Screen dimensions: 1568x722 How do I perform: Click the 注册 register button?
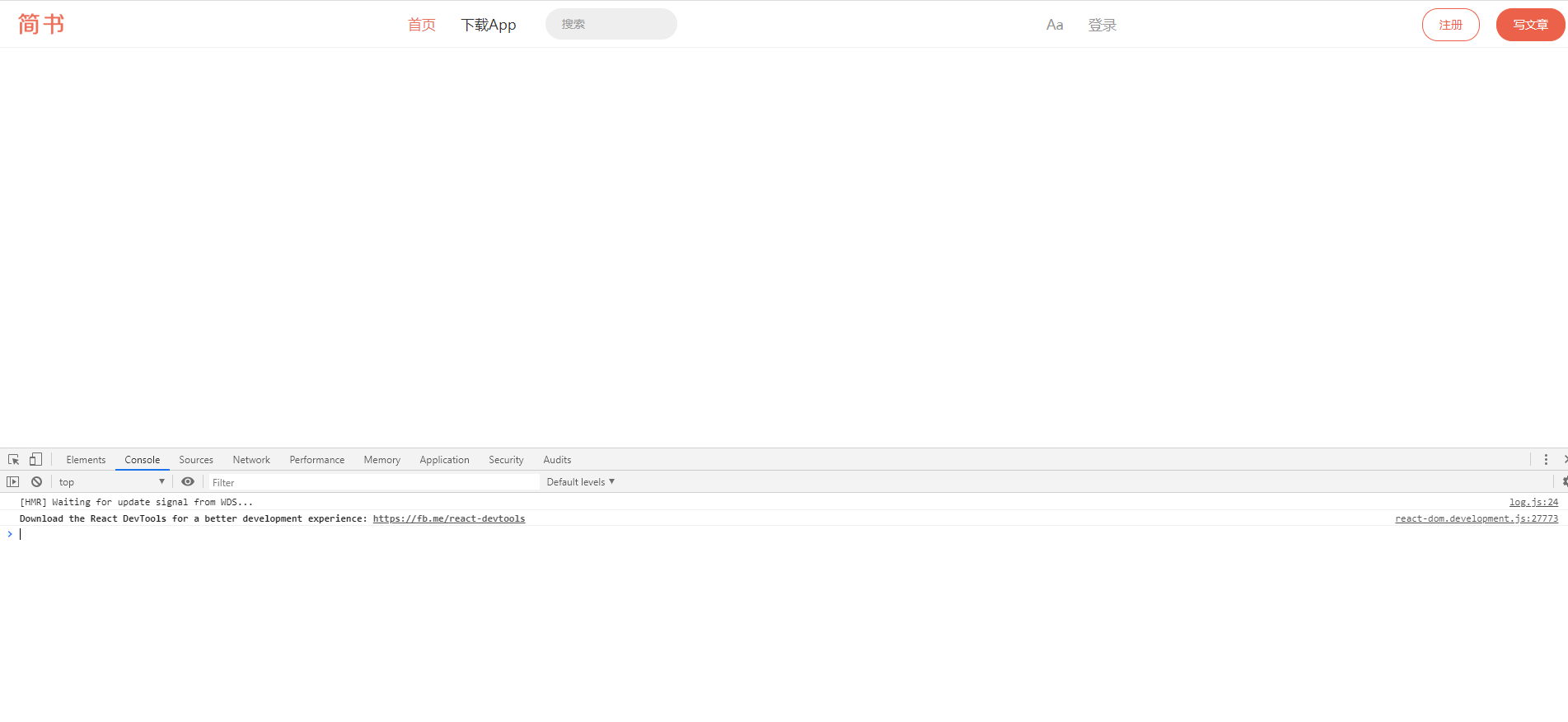tap(1451, 25)
